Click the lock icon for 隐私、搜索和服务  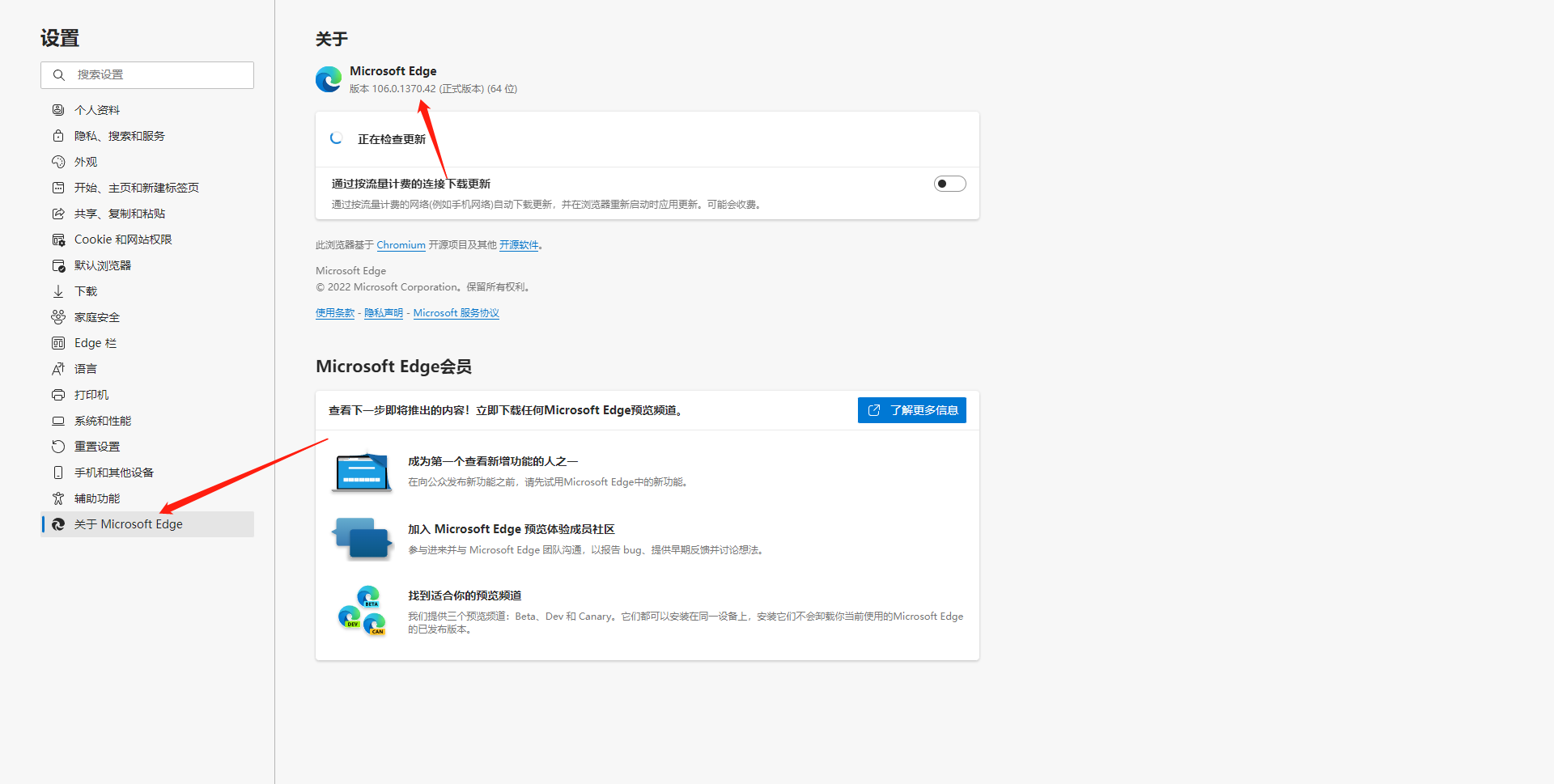tap(58, 136)
